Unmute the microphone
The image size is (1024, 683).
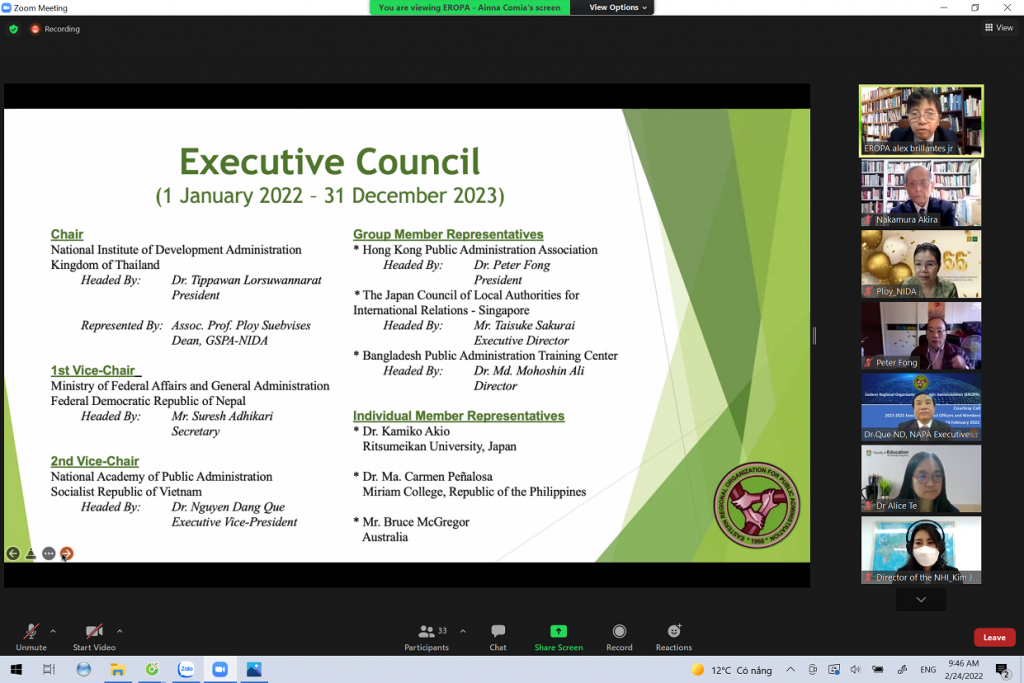point(31,637)
